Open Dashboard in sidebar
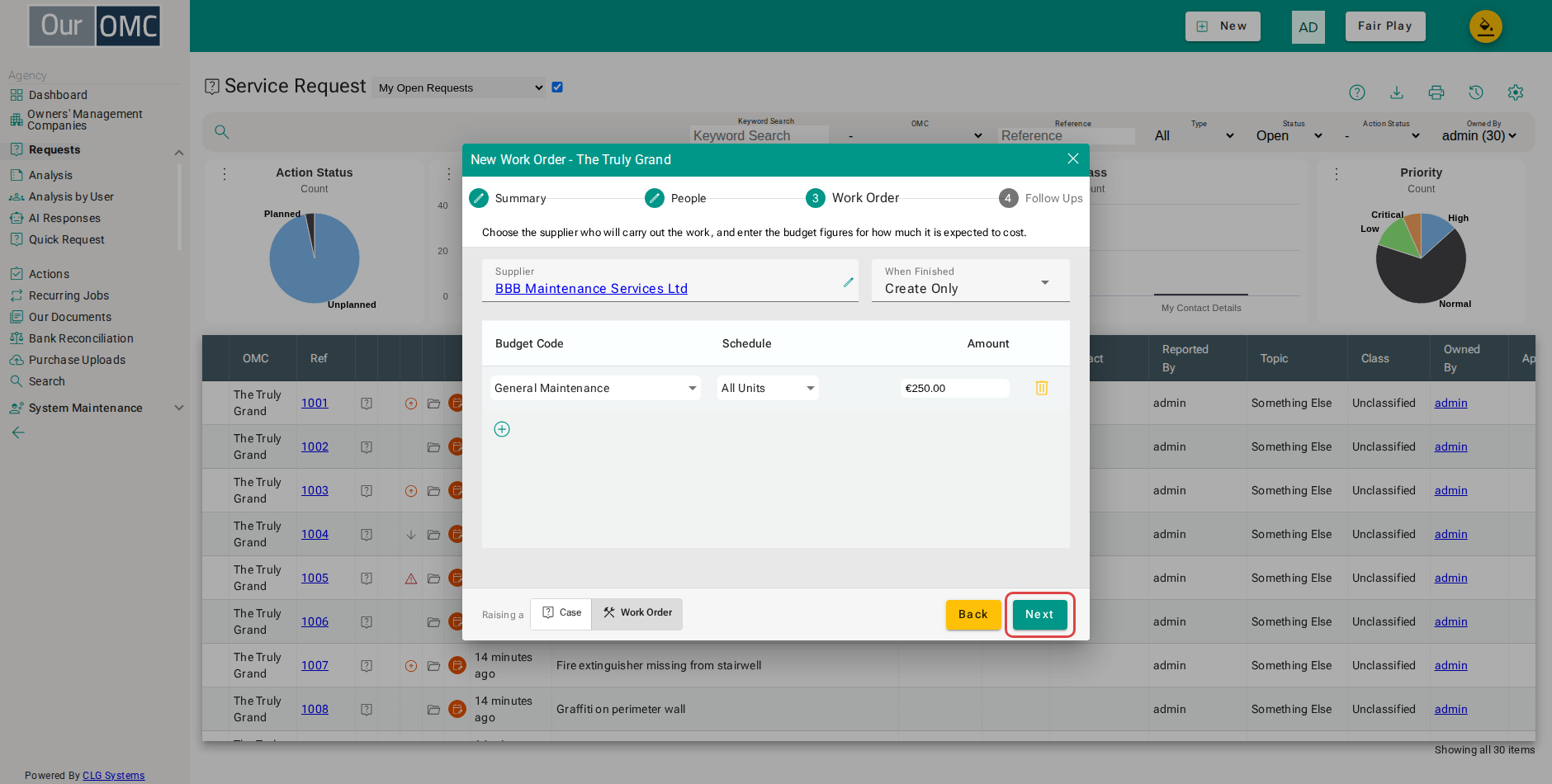The width and height of the screenshot is (1552, 784). (58, 95)
